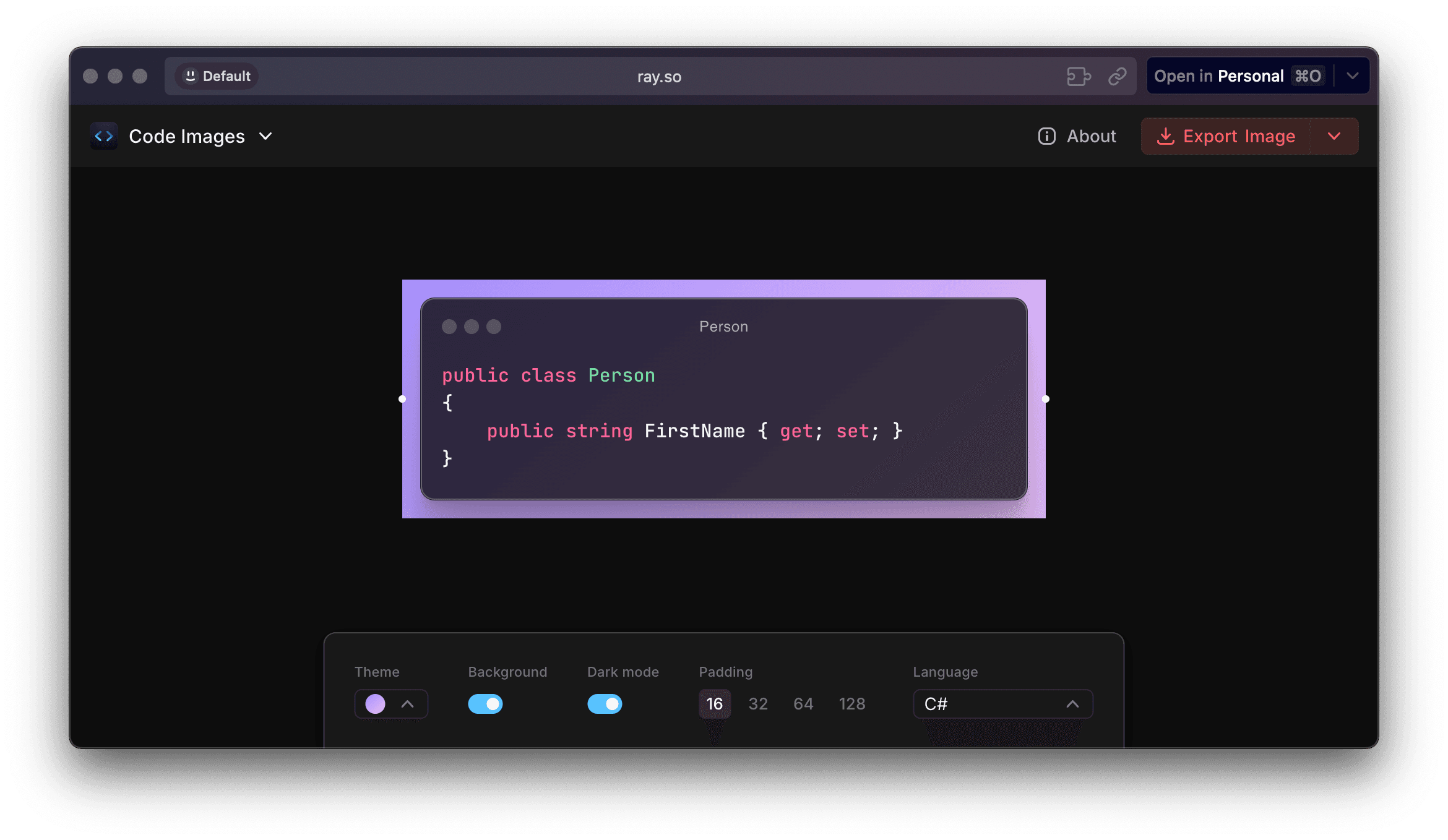
Task: Toggle the Background switch off
Action: tap(485, 704)
